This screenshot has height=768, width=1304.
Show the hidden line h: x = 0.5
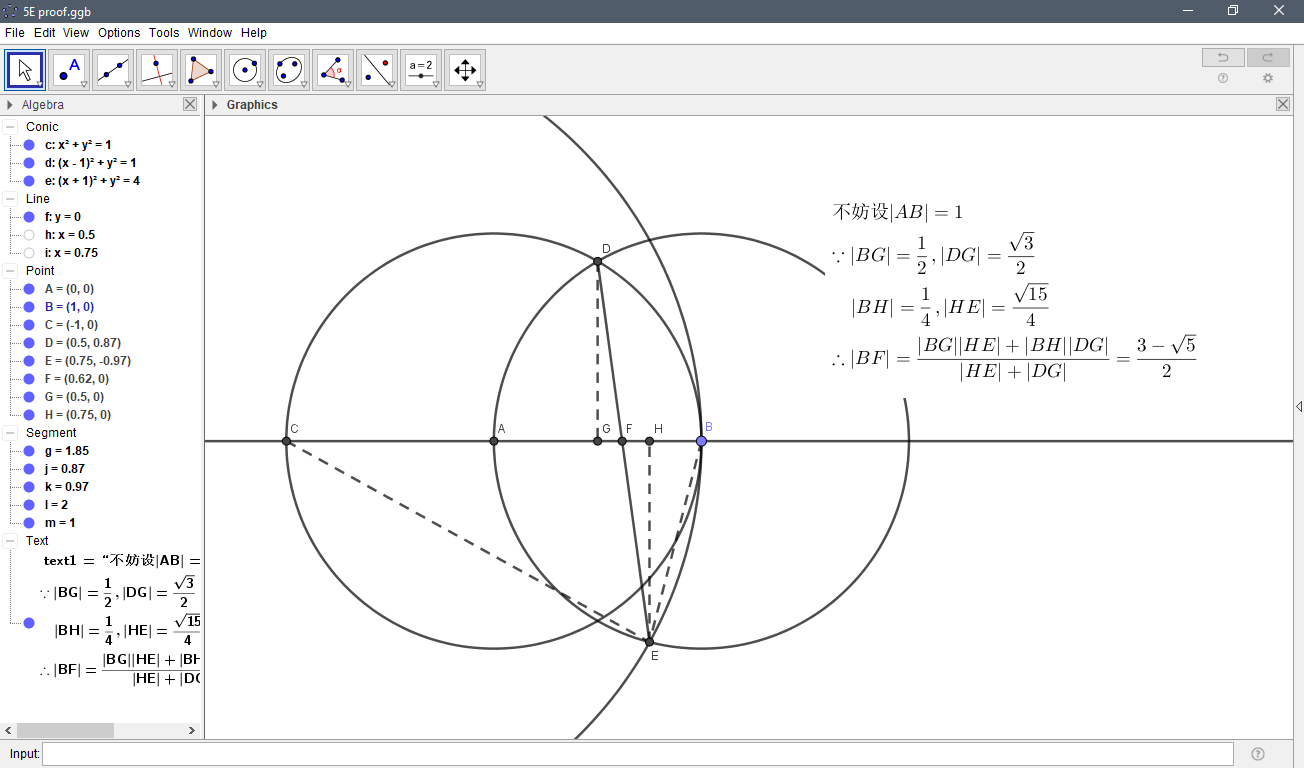tap(28, 235)
